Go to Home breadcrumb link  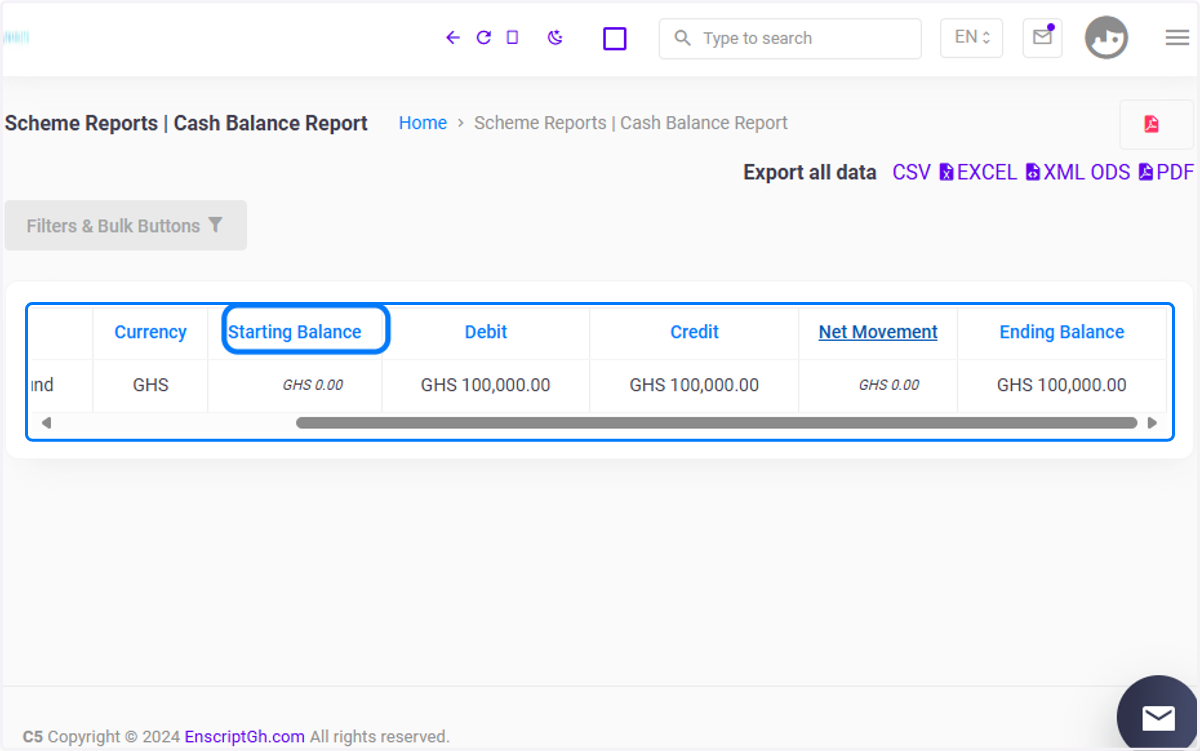click(x=423, y=123)
